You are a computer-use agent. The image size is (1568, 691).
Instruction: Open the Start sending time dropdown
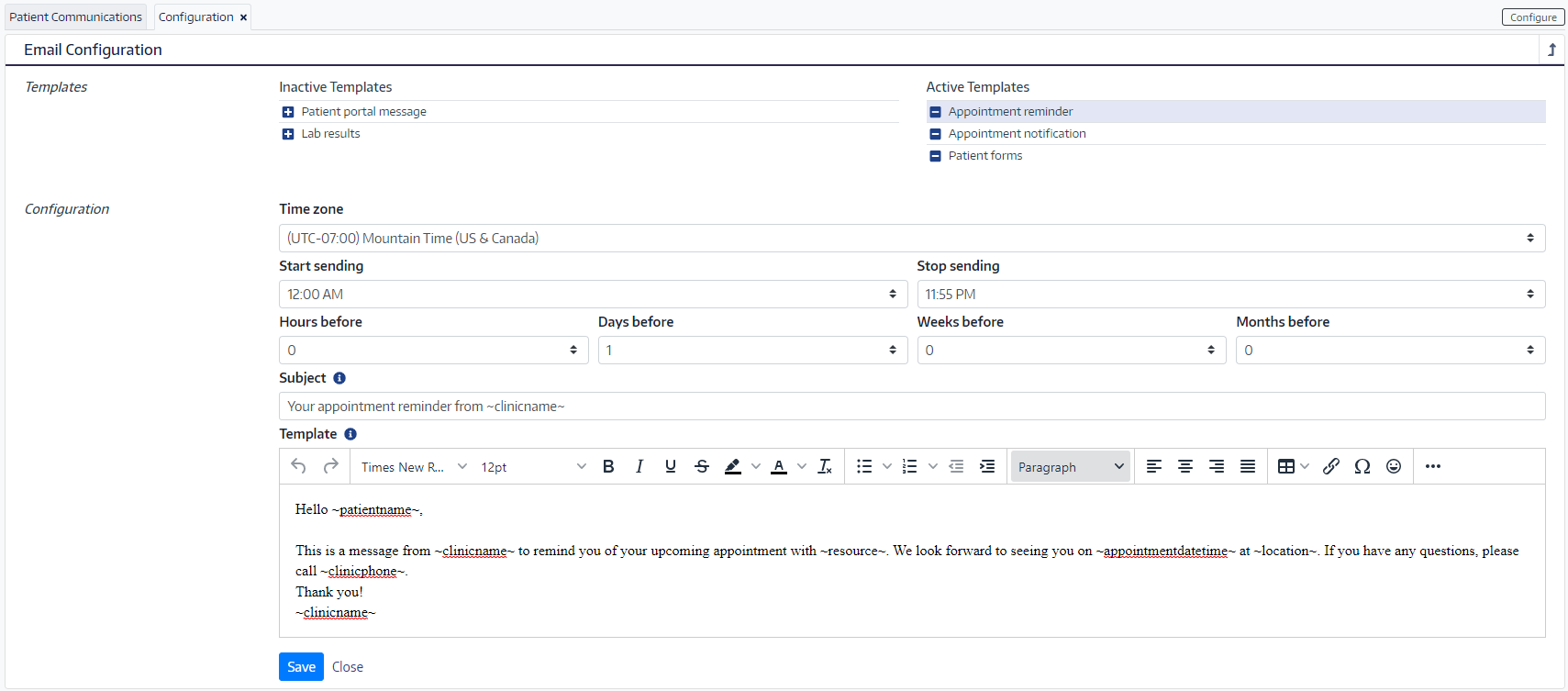click(593, 294)
